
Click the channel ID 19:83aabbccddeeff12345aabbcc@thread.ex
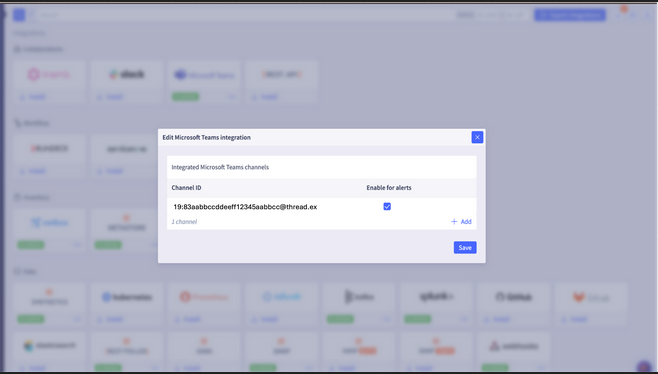pos(245,207)
